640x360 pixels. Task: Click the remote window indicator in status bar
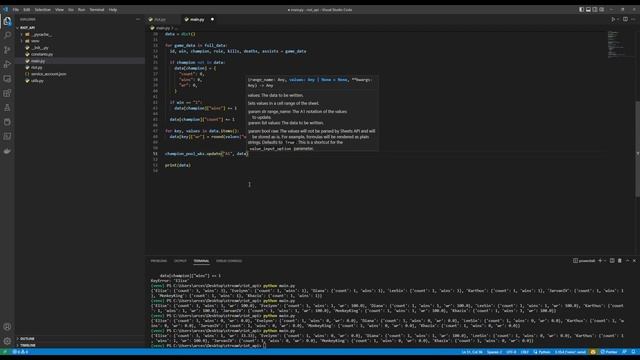[5, 352]
